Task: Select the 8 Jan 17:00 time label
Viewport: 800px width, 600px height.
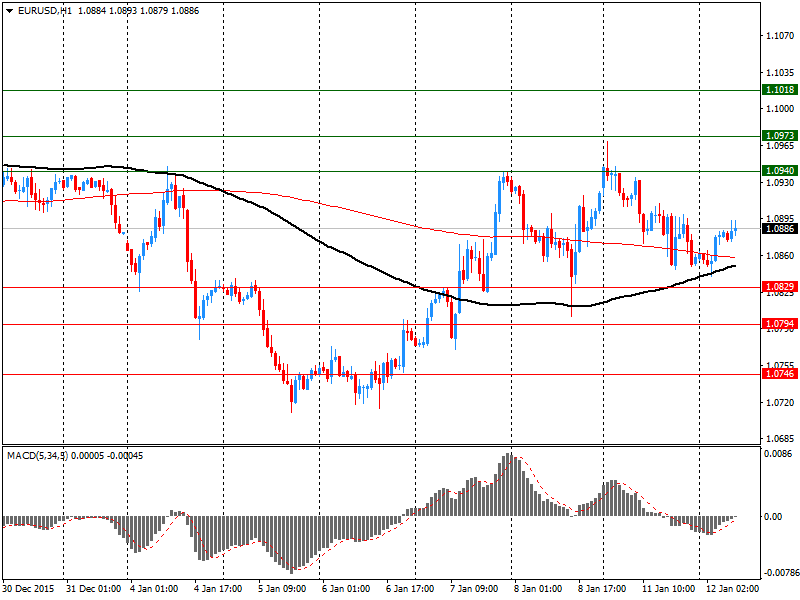Action: coord(603,589)
